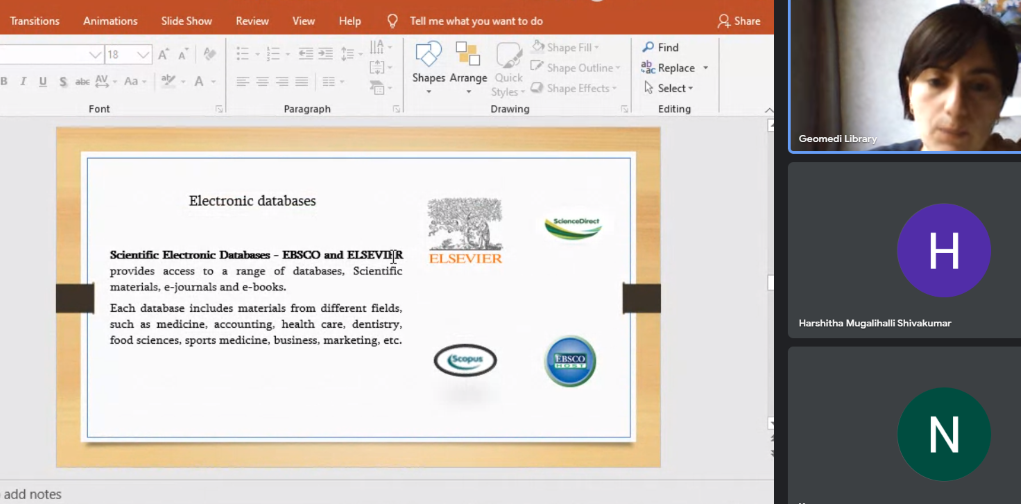This screenshot has width=1021, height=504.
Task: Select the Elsevier logo image
Action: [x=465, y=231]
